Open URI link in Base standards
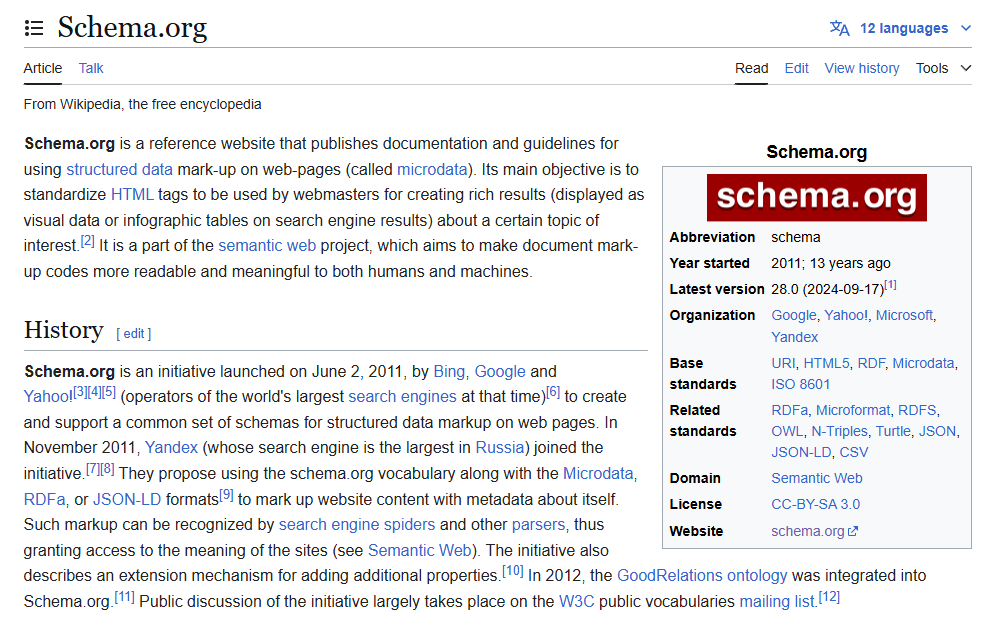994x626 pixels. pyautogui.click(x=783, y=363)
